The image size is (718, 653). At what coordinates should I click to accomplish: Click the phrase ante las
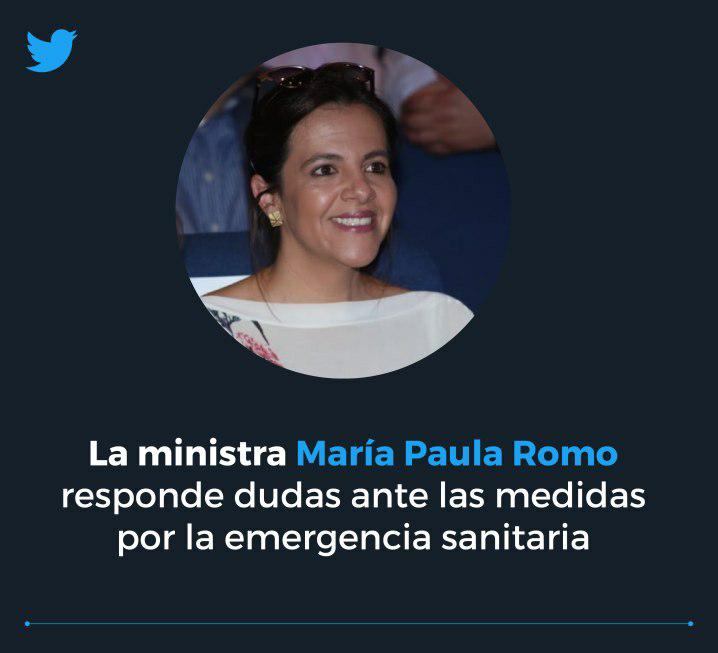click(x=418, y=495)
